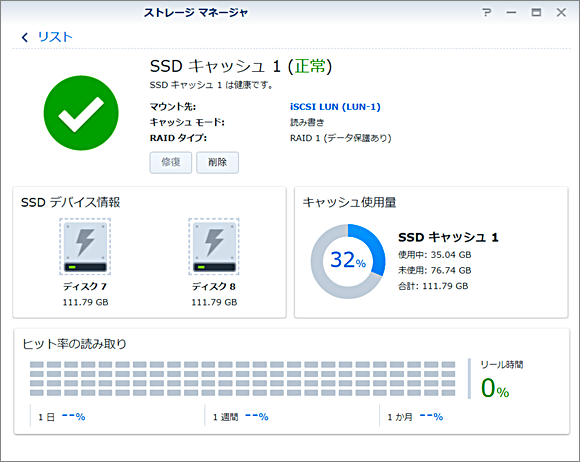The image size is (580, 462).
Task: Select the 1 か月 hit rate value
Action: [431, 417]
